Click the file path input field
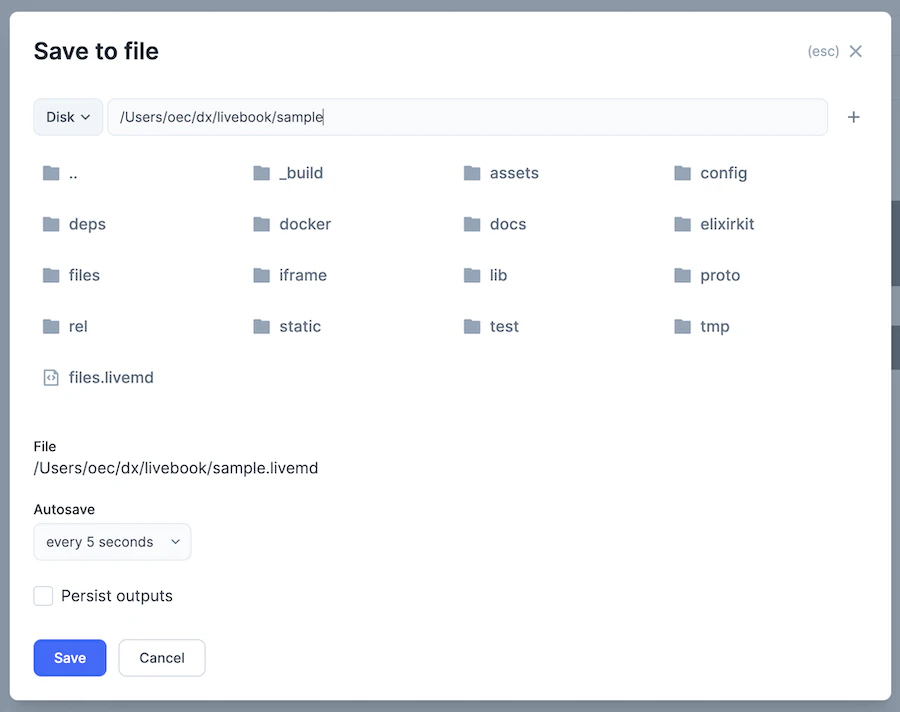This screenshot has width=900, height=712. pos(467,117)
